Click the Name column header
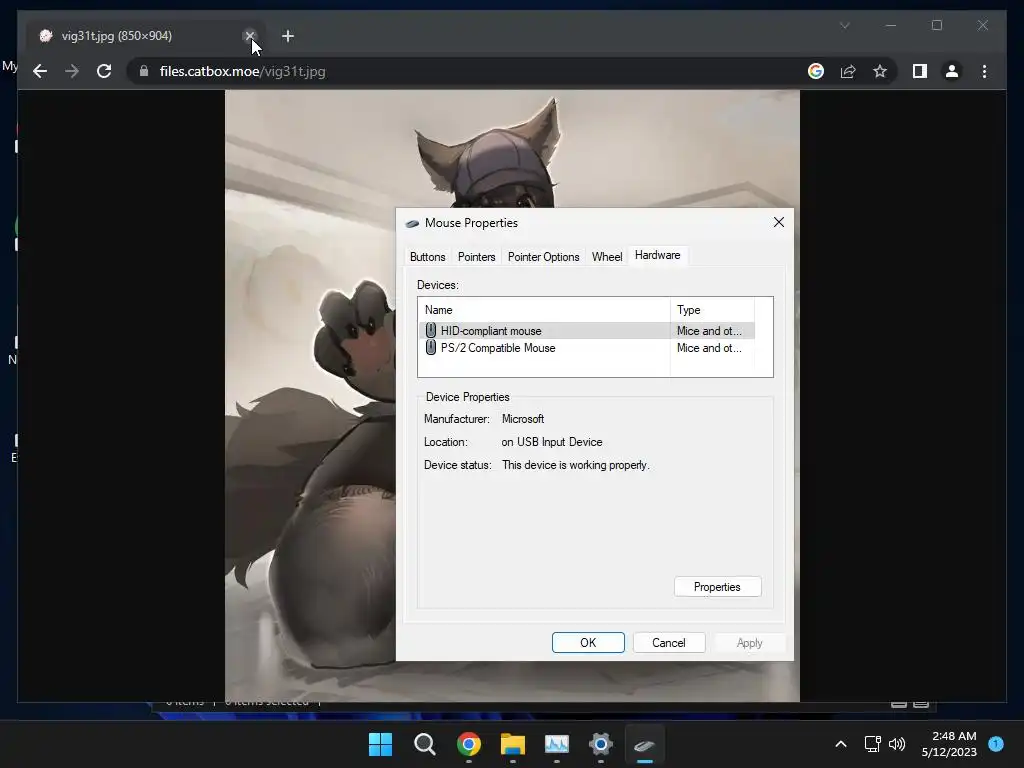 (x=543, y=310)
